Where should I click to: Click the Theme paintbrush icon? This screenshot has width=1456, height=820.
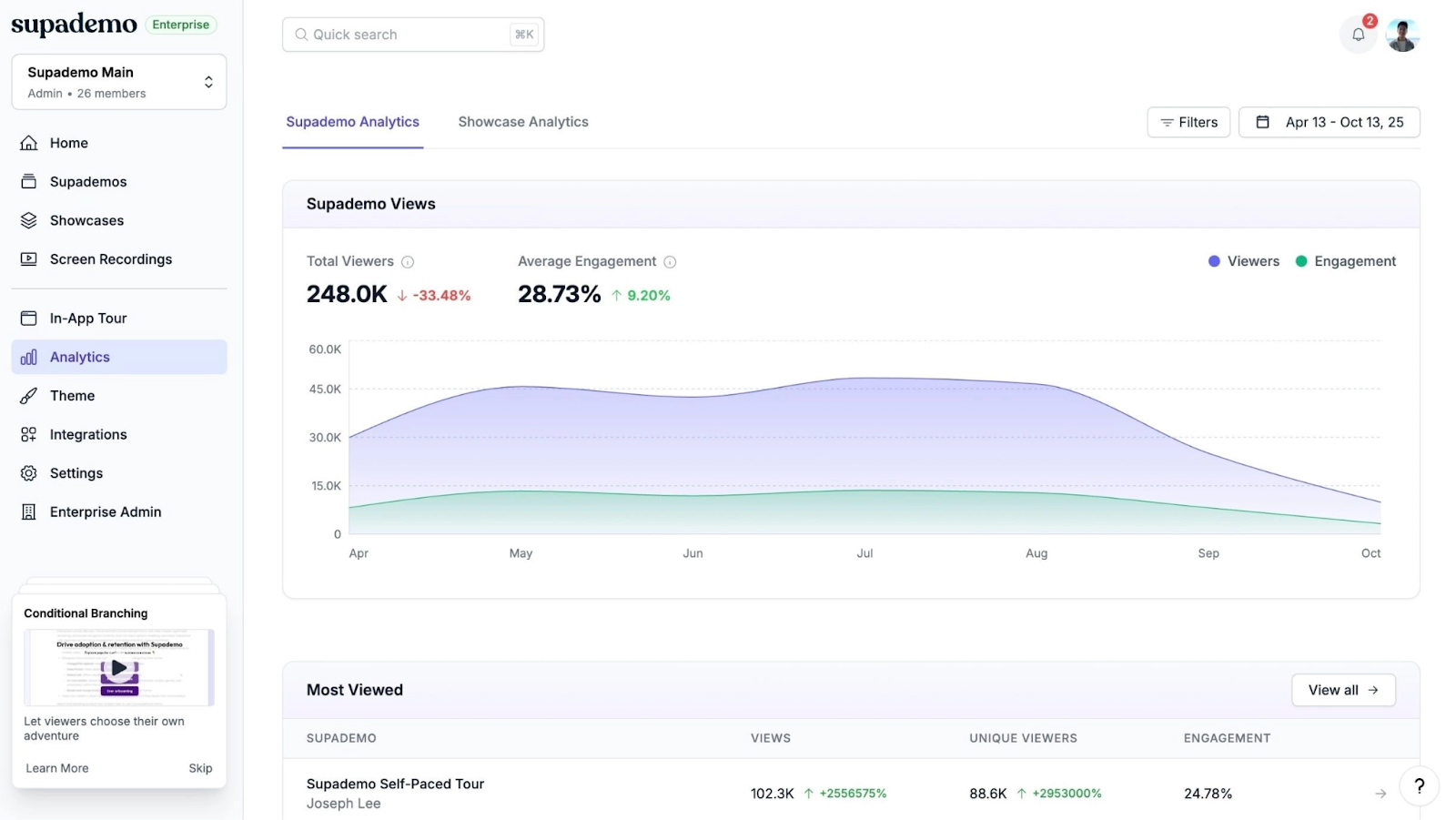click(29, 396)
